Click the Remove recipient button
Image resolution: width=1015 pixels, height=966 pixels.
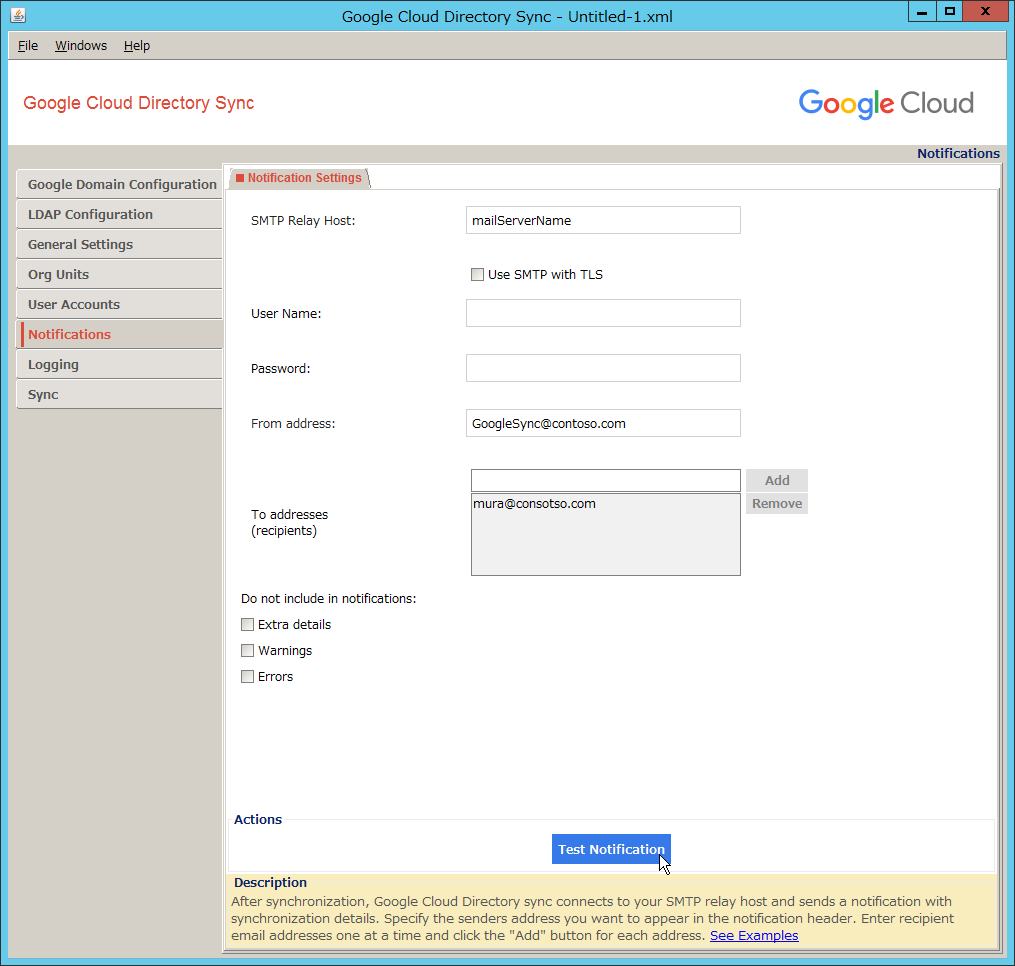(x=777, y=504)
